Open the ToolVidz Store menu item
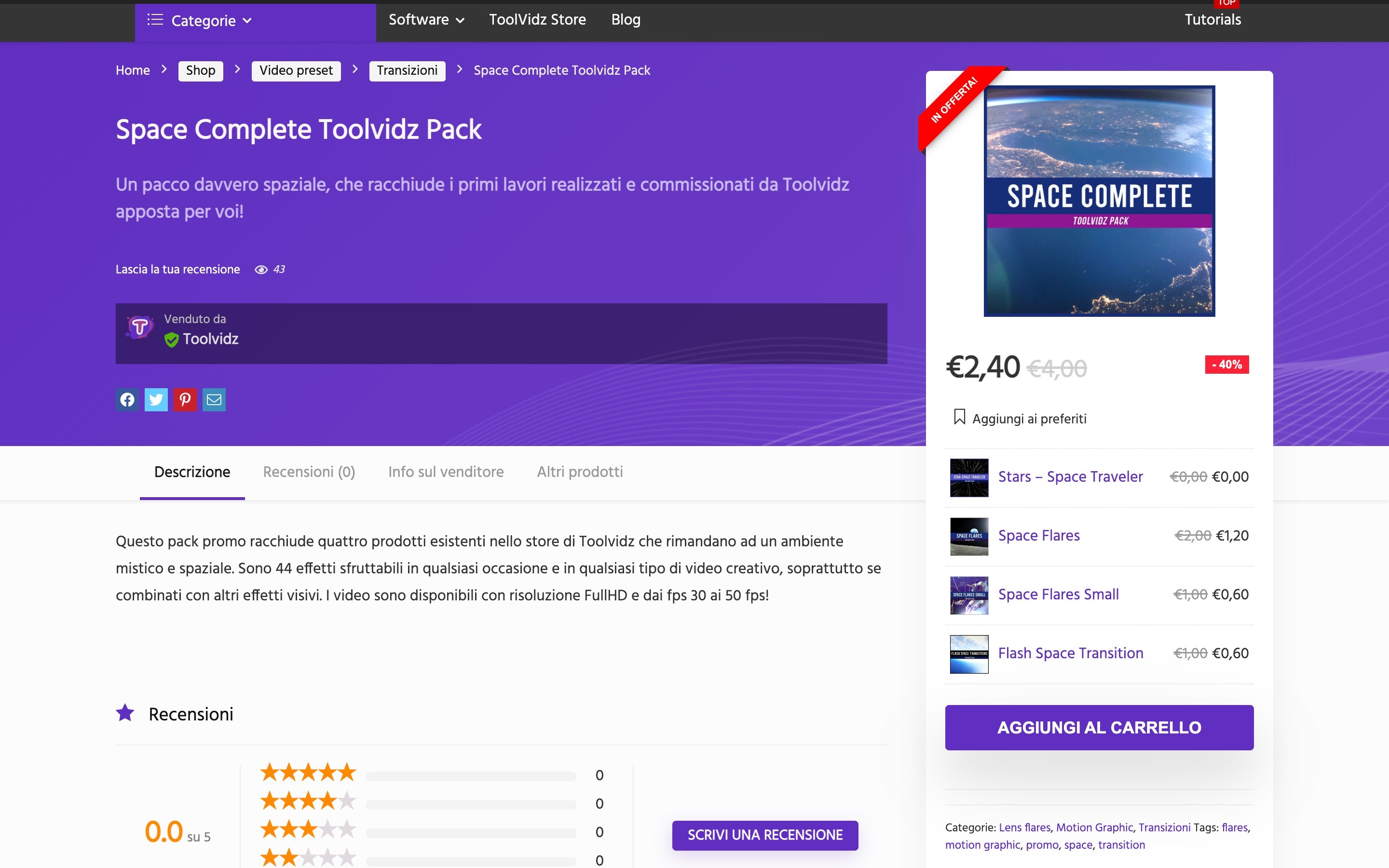The image size is (1389, 868). (537, 19)
